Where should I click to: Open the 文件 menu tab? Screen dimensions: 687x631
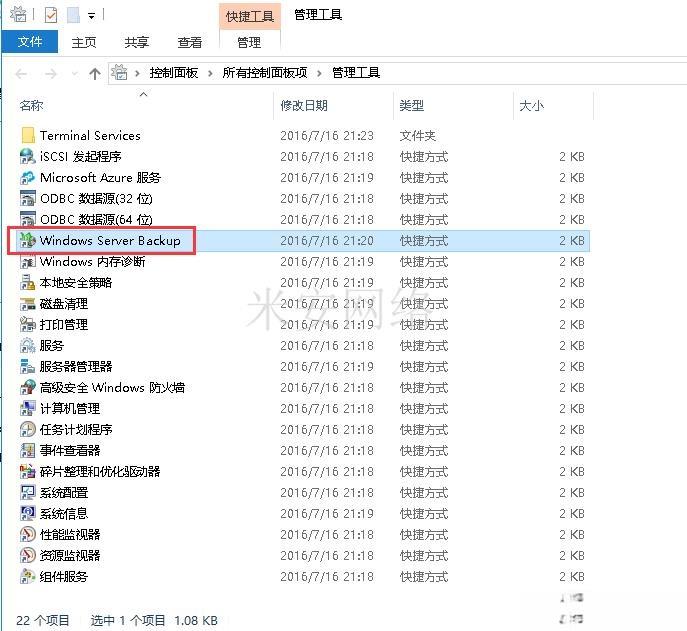pos(30,42)
